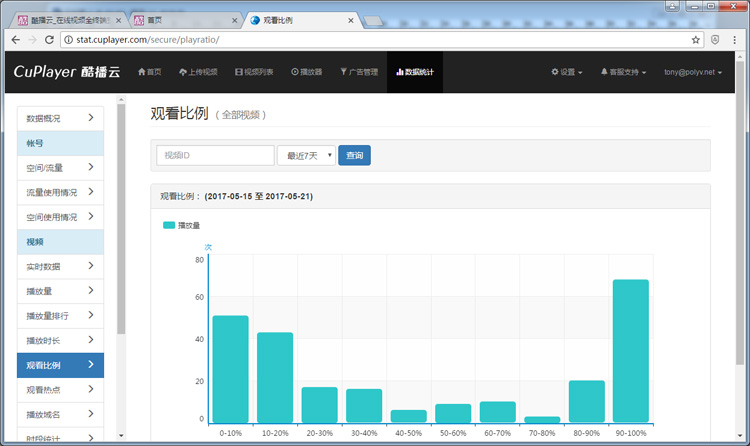The height and width of the screenshot is (446, 750).
Task: Select the 数据统计 nav tab
Action: pos(415,72)
